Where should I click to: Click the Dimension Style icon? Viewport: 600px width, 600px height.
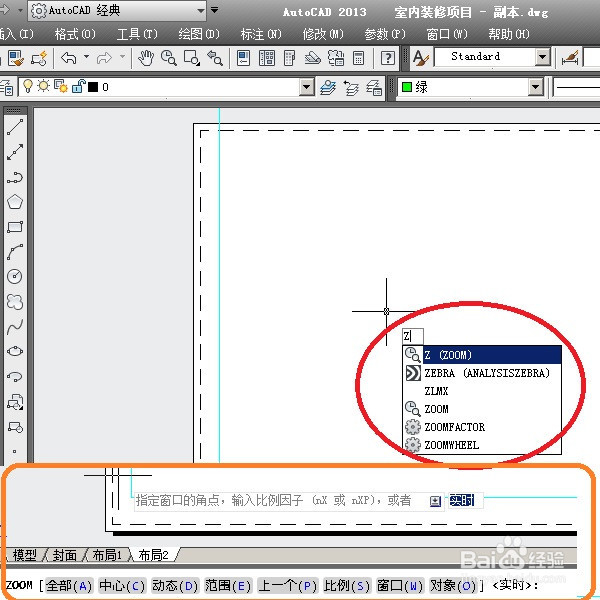point(570,58)
